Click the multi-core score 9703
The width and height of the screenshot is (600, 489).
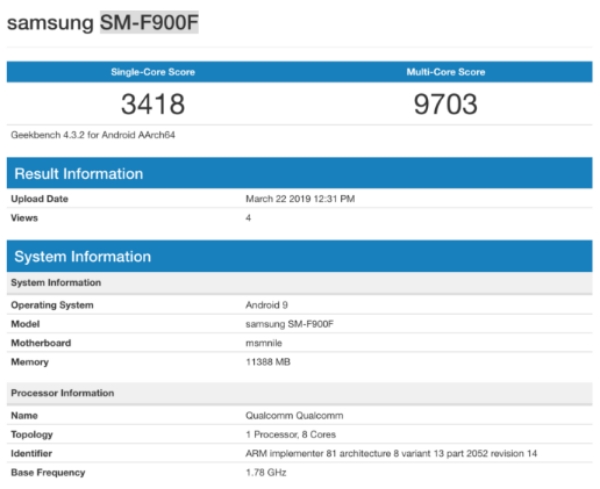pos(446,104)
